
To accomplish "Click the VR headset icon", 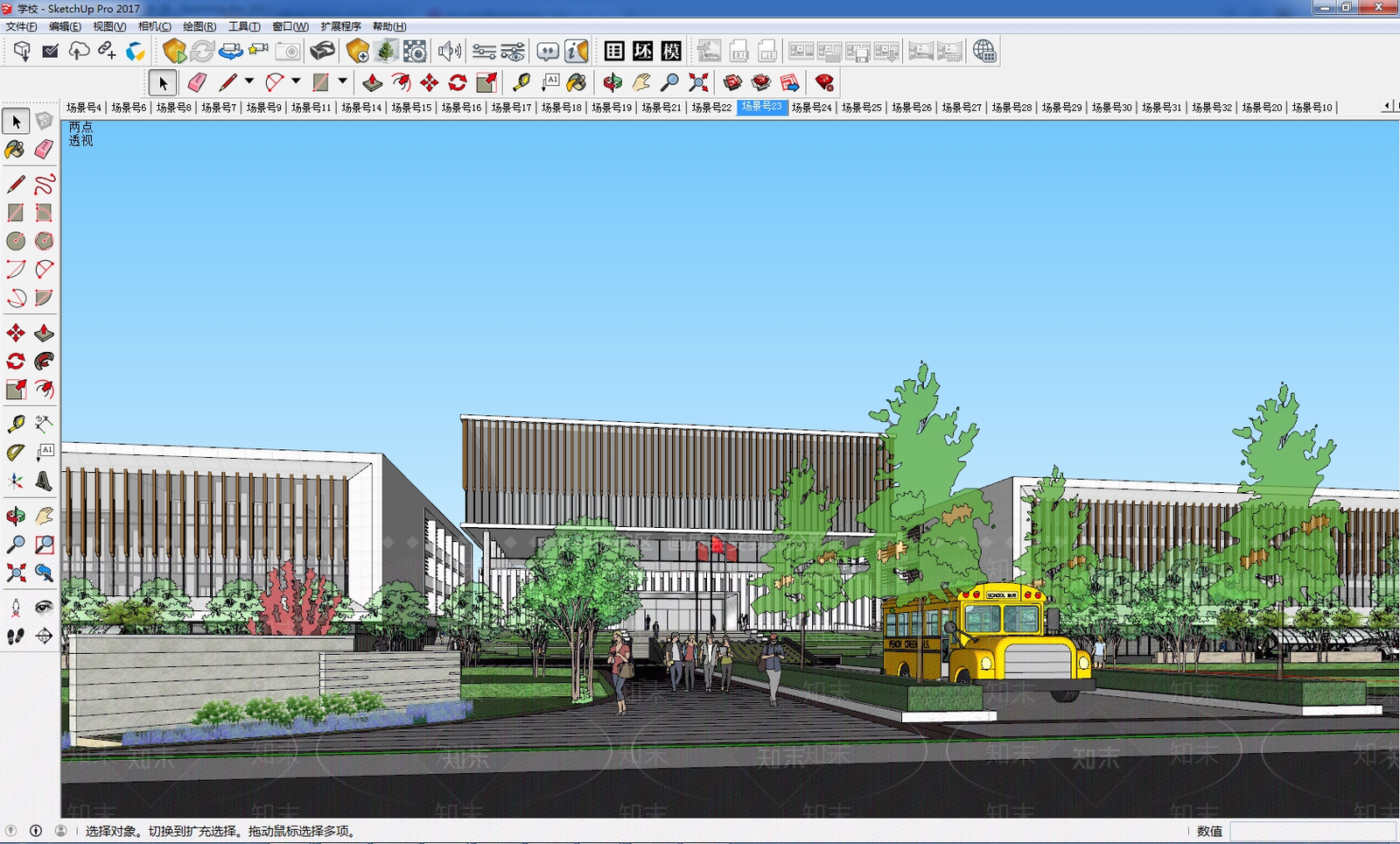I will point(323,52).
